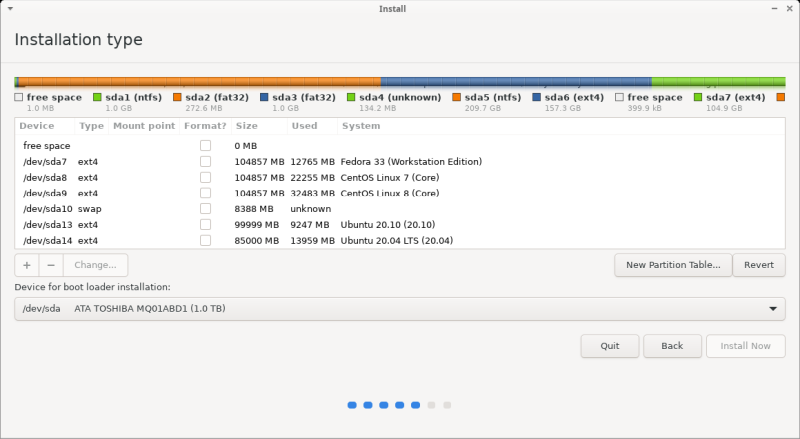Toggle Format checkbox for /dev/sda9
This screenshot has width=800, height=439.
(x=206, y=193)
